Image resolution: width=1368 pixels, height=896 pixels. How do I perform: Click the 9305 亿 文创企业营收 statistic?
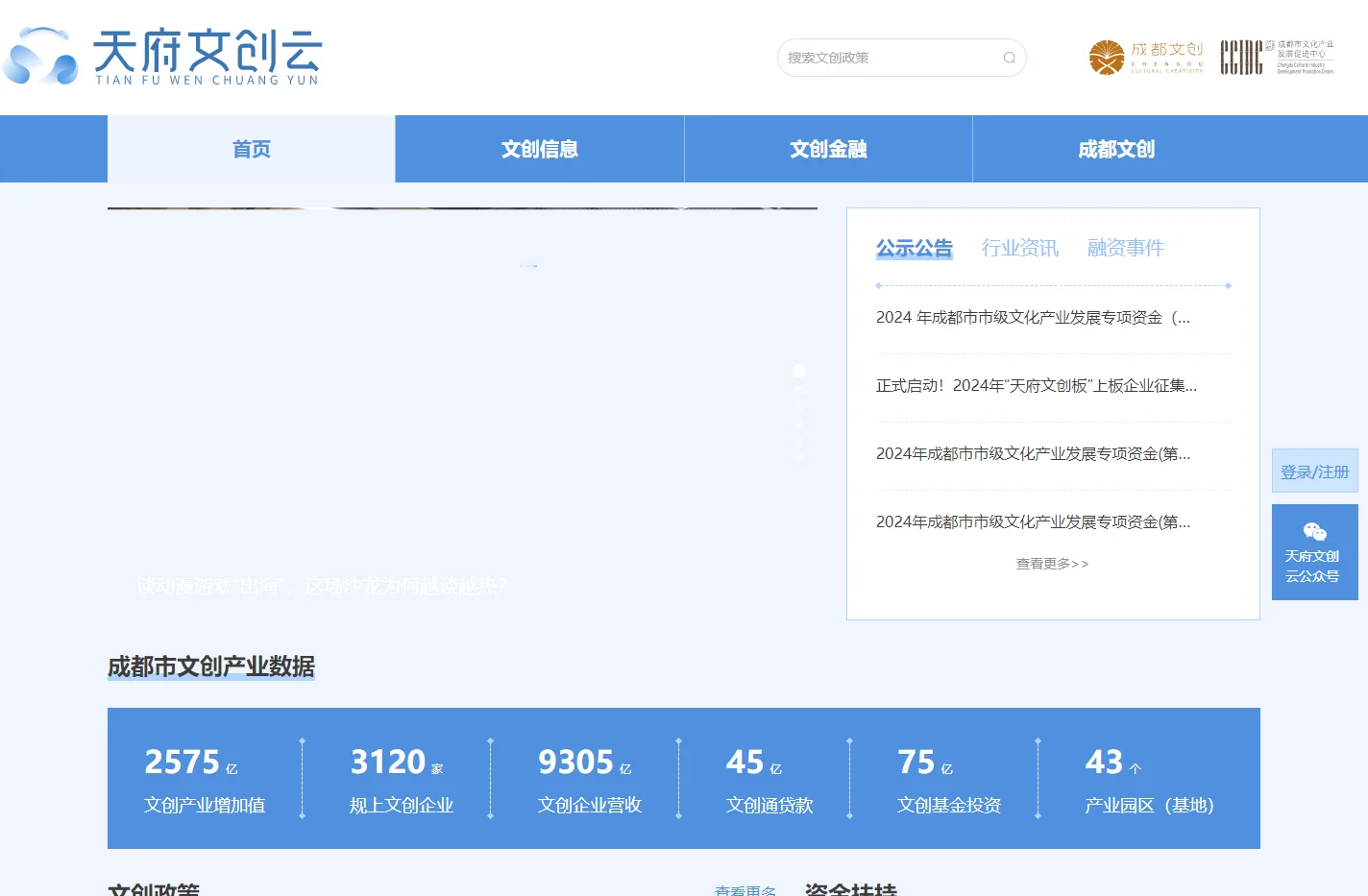click(x=590, y=779)
